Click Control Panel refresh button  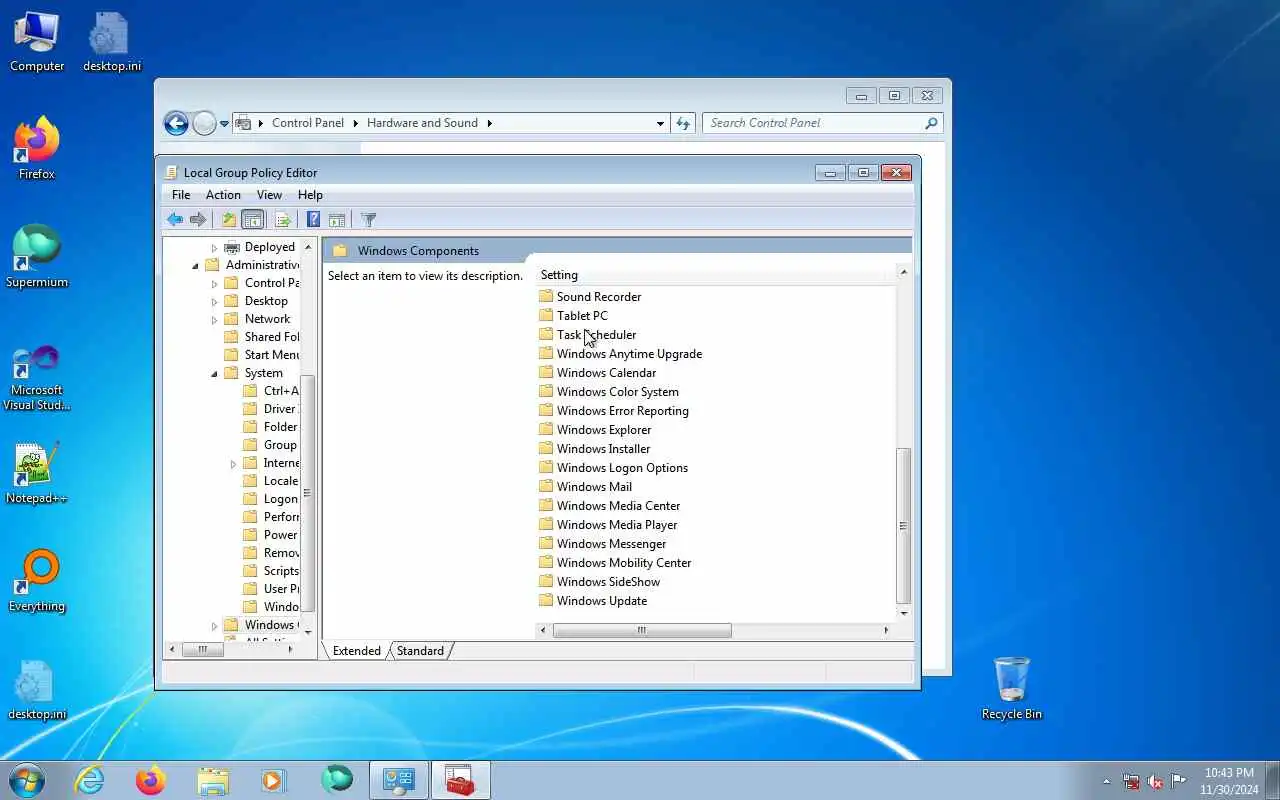click(x=683, y=123)
